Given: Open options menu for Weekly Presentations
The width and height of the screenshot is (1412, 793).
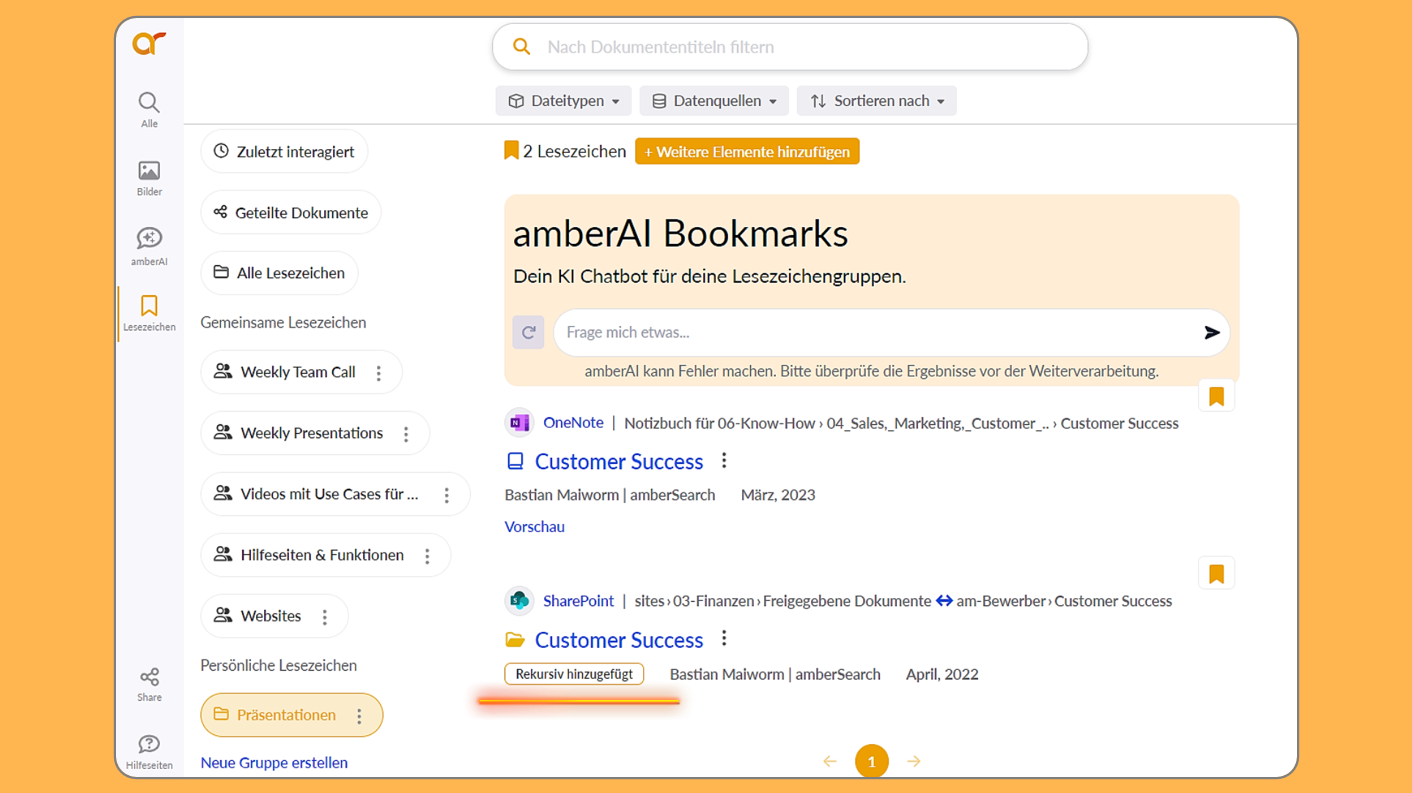Looking at the screenshot, I should pyautogui.click(x=406, y=434).
